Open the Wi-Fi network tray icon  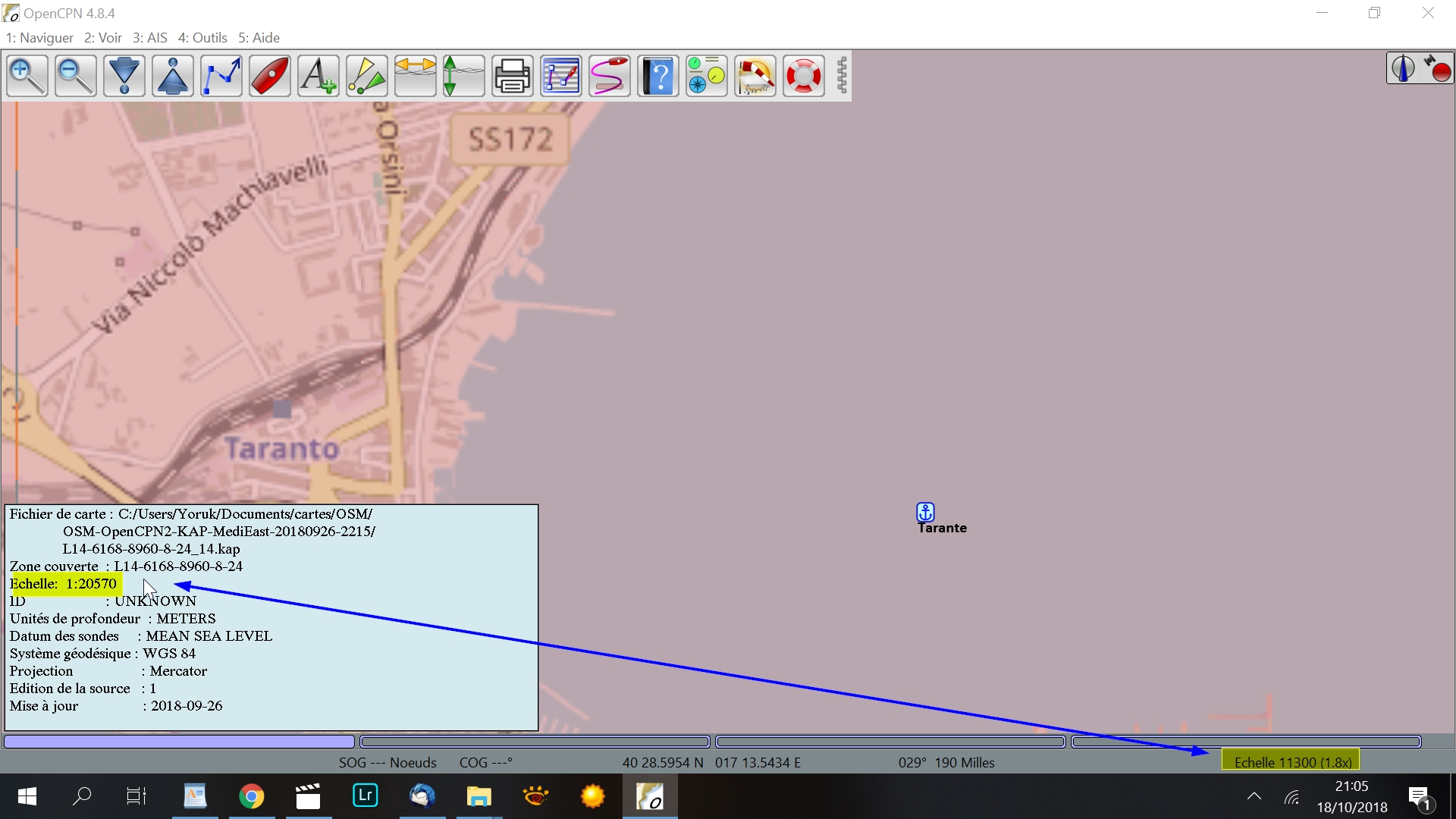coord(1292,797)
